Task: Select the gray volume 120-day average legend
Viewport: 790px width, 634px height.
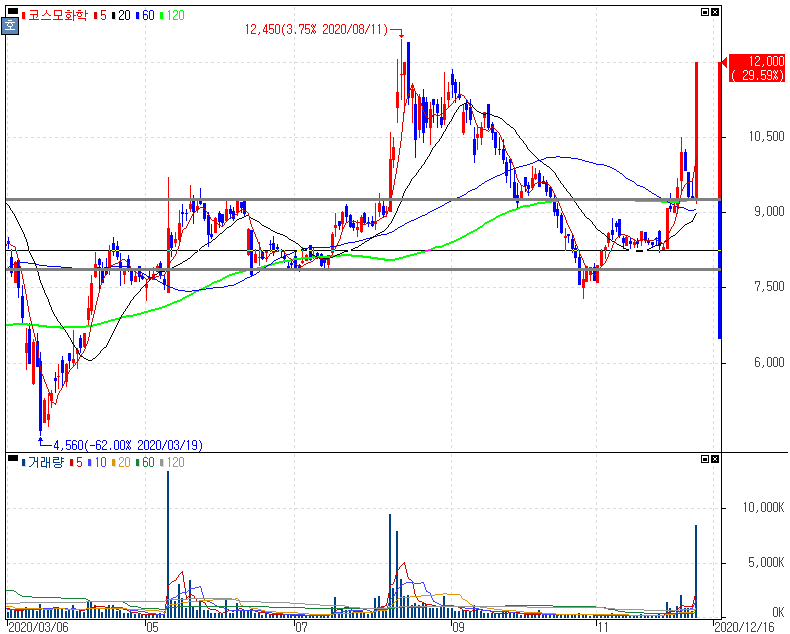Action: (x=172, y=462)
